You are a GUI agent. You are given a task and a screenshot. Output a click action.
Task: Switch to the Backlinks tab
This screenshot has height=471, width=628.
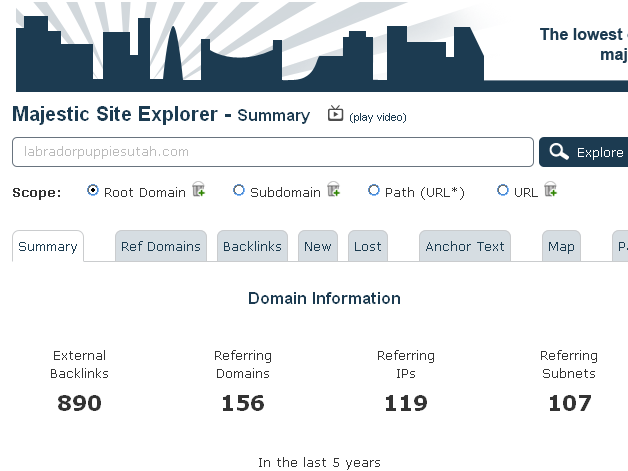[x=252, y=246]
